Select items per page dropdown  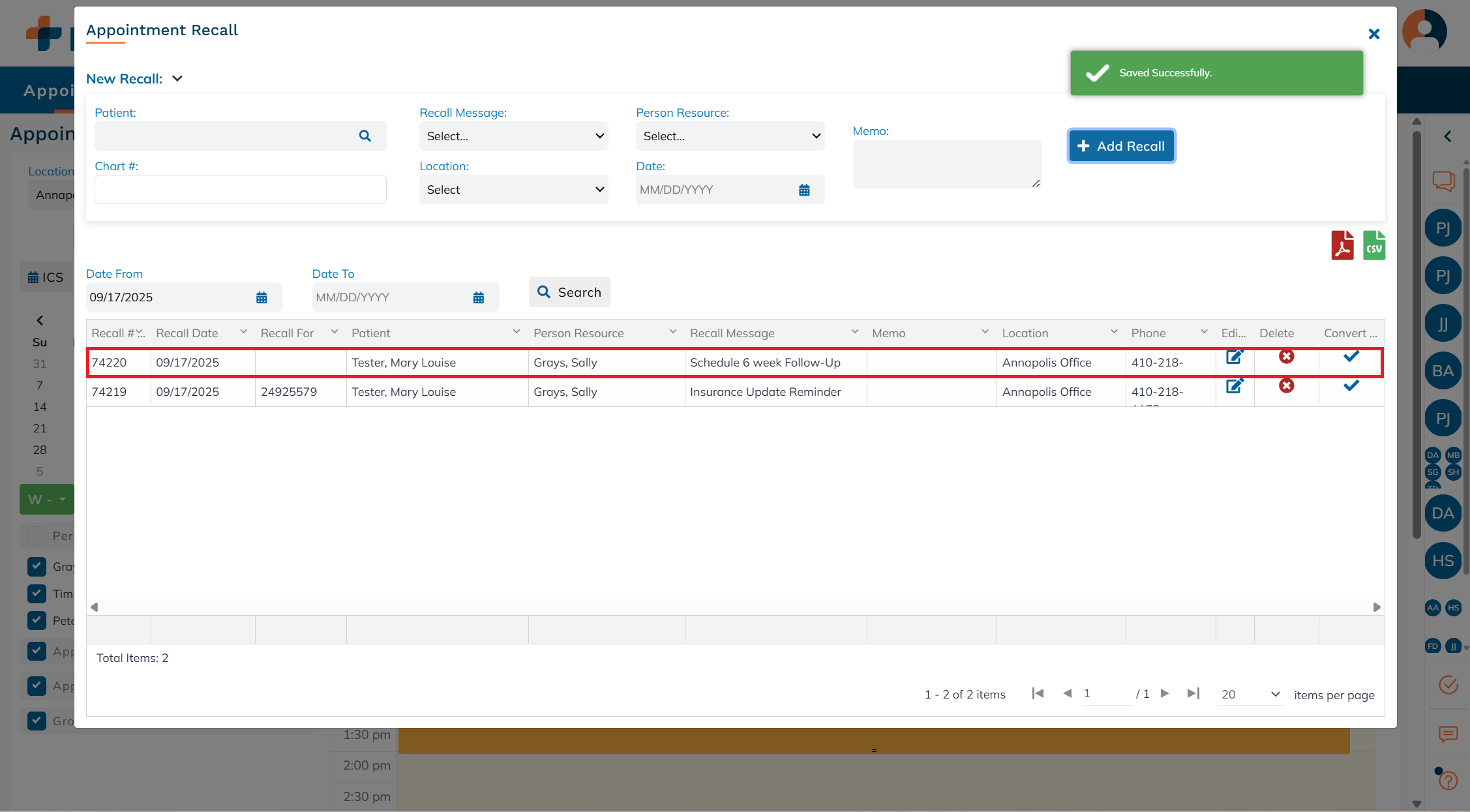(x=1250, y=695)
